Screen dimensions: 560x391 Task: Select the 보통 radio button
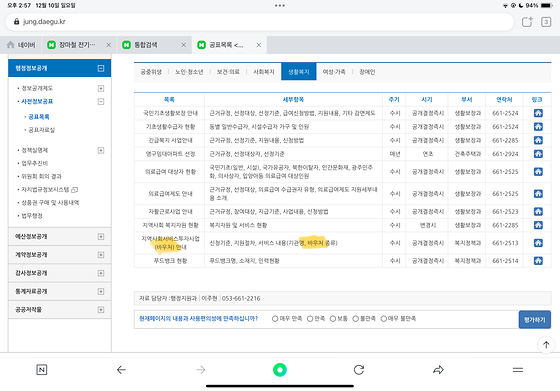coord(332,319)
